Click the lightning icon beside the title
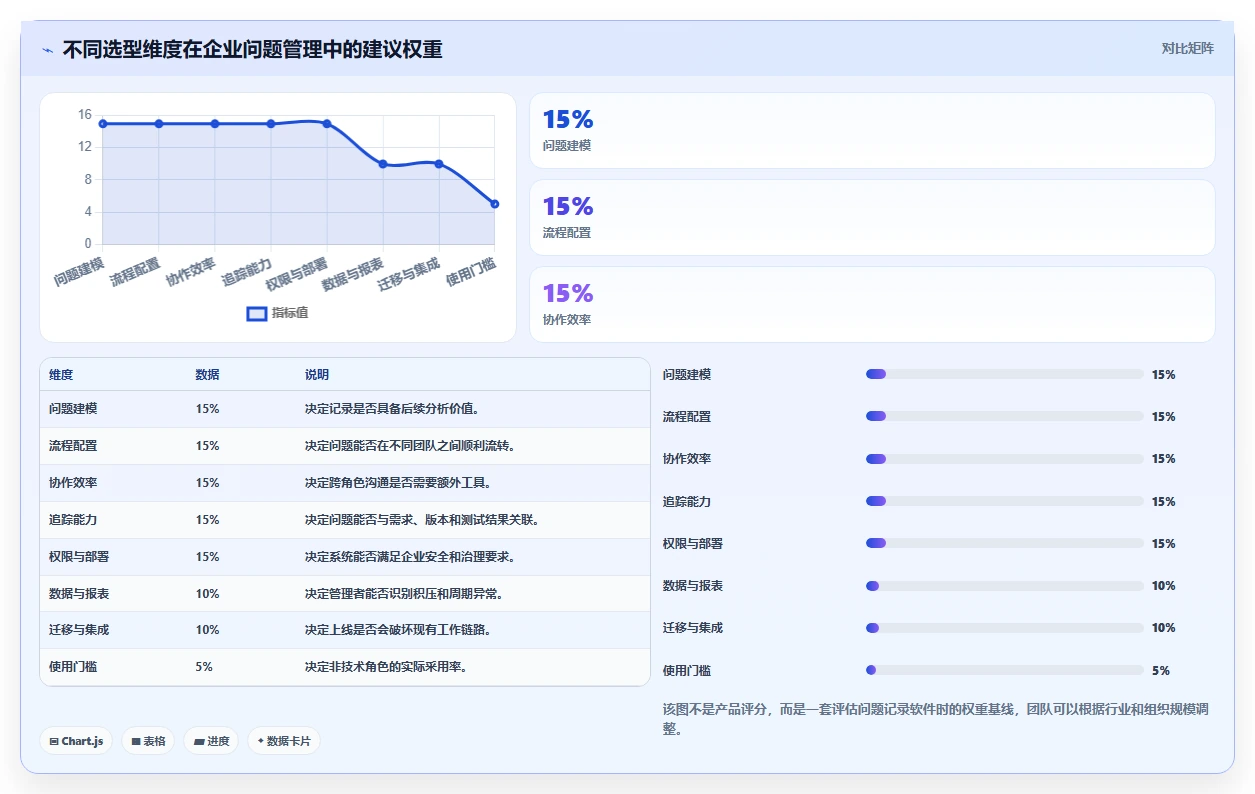This screenshot has height=794, width=1255. click(x=47, y=49)
